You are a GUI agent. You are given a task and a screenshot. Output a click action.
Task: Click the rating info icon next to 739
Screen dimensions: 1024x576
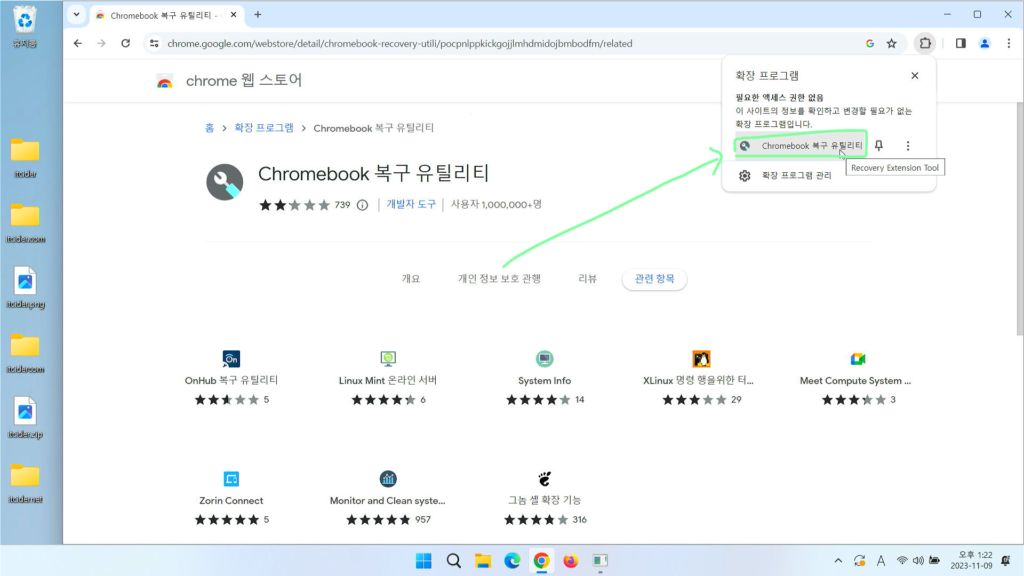362,205
